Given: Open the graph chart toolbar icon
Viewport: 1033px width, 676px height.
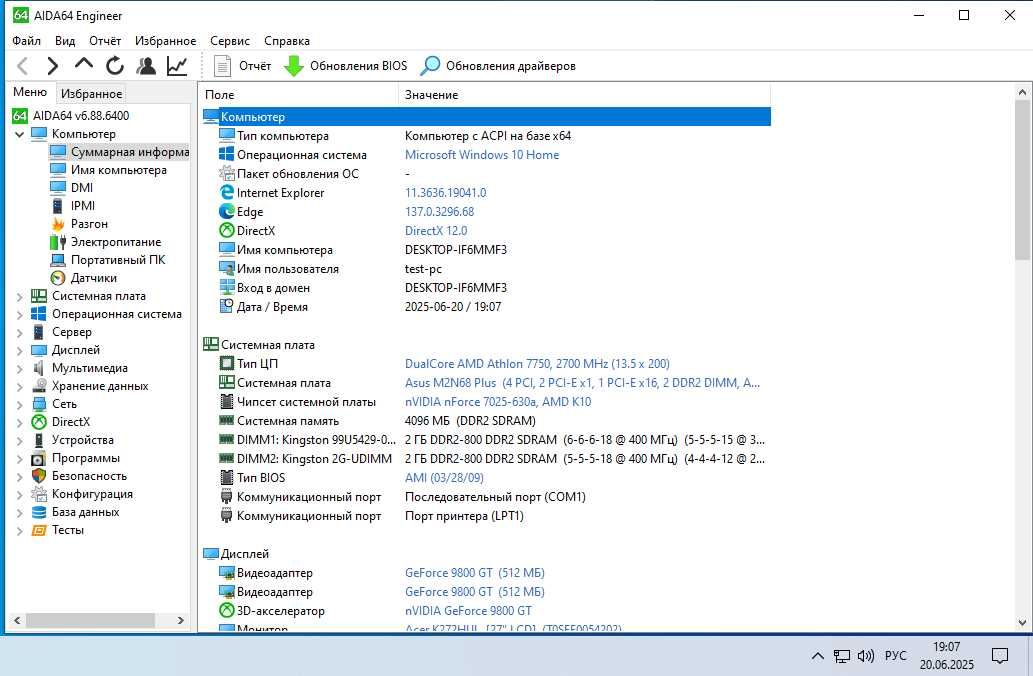Looking at the screenshot, I should 177,66.
